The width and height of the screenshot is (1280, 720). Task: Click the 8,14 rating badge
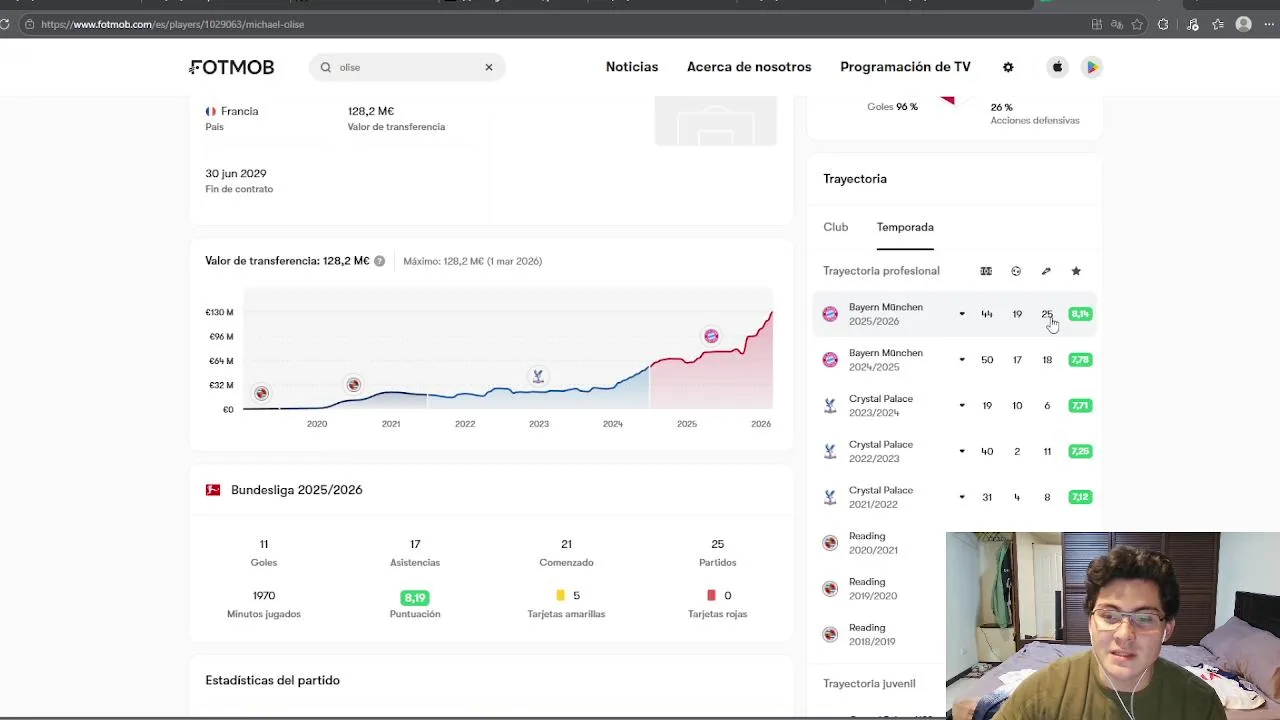coord(1080,314)
